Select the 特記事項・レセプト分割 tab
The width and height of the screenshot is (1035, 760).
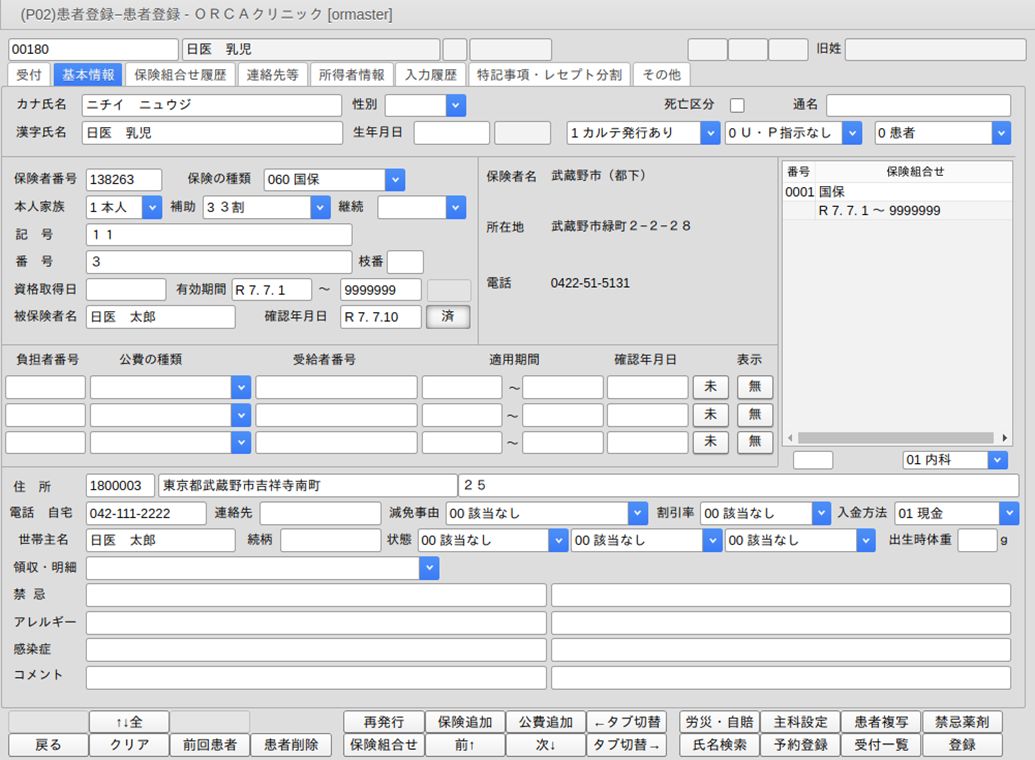point(550,75)
